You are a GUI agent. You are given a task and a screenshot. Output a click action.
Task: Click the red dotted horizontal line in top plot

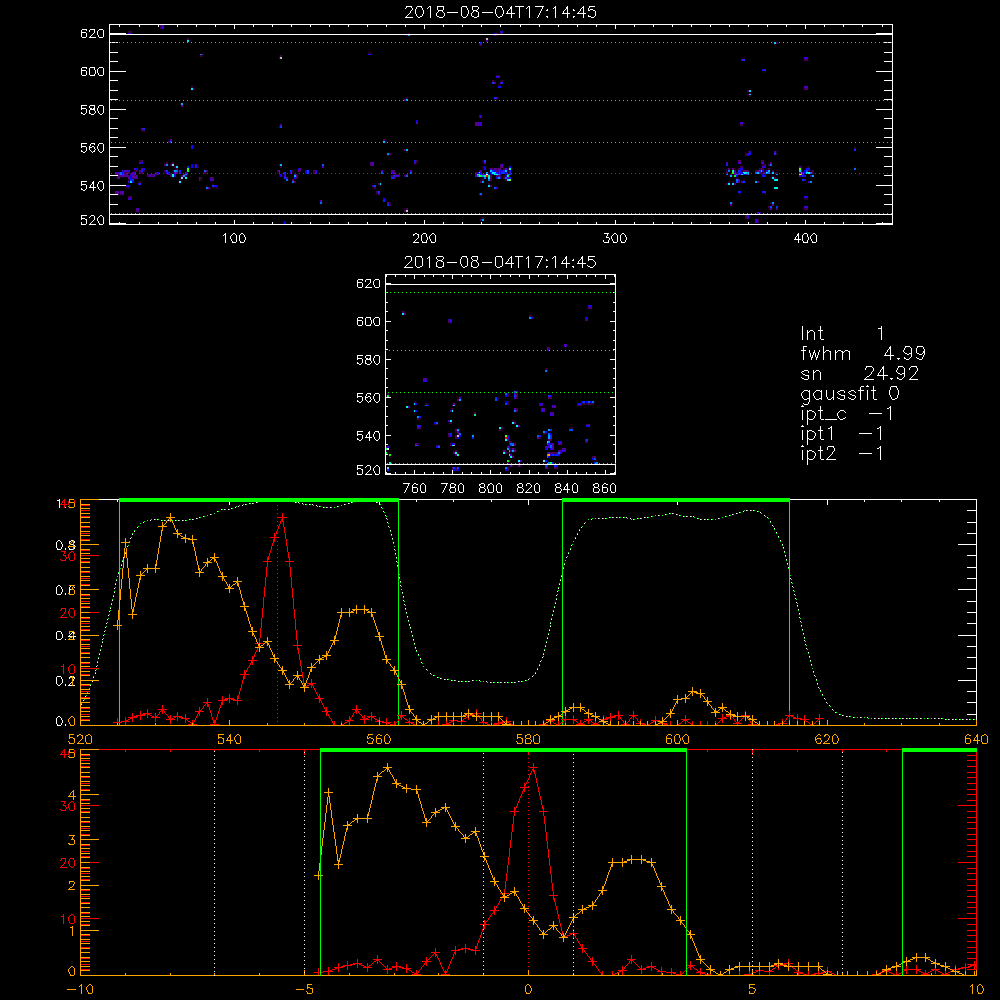[x=501, y=173]
